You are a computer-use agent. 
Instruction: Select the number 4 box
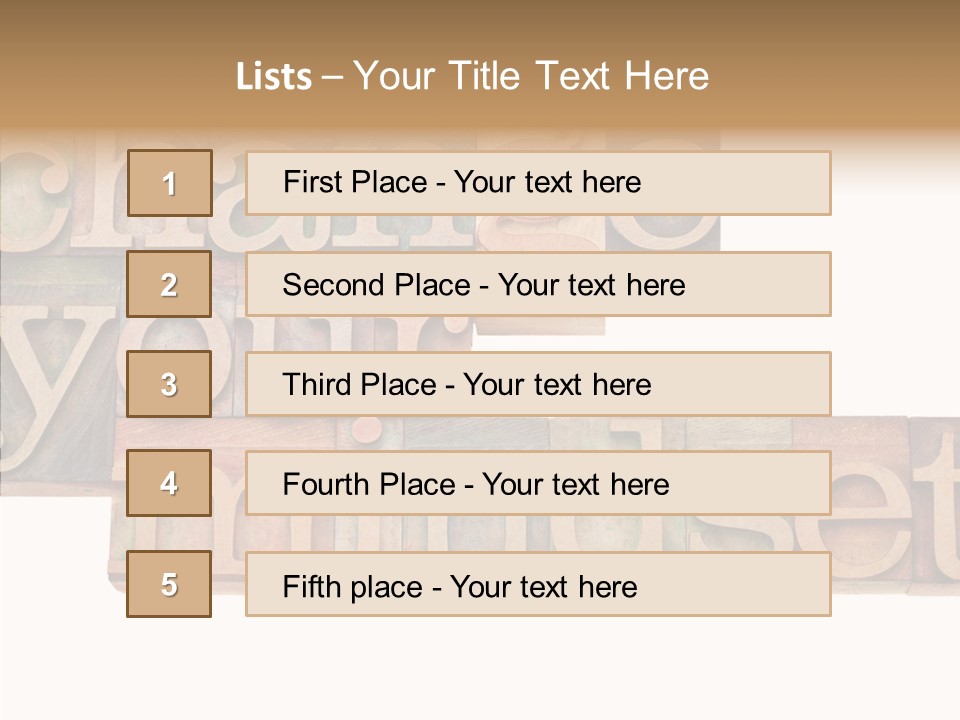(x=169, y=483)
